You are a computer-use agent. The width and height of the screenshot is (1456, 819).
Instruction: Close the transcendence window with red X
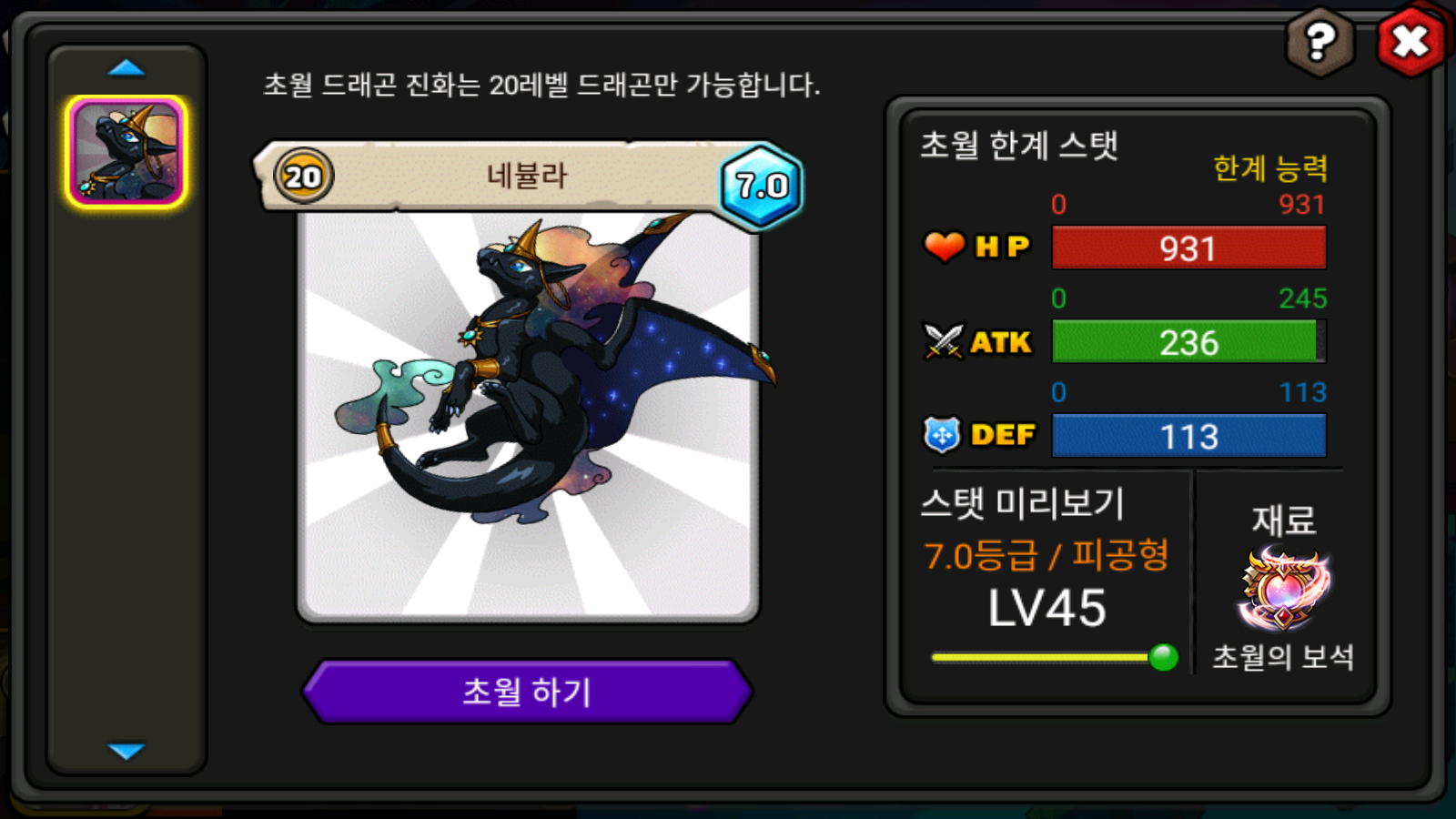click(1411, 41)
